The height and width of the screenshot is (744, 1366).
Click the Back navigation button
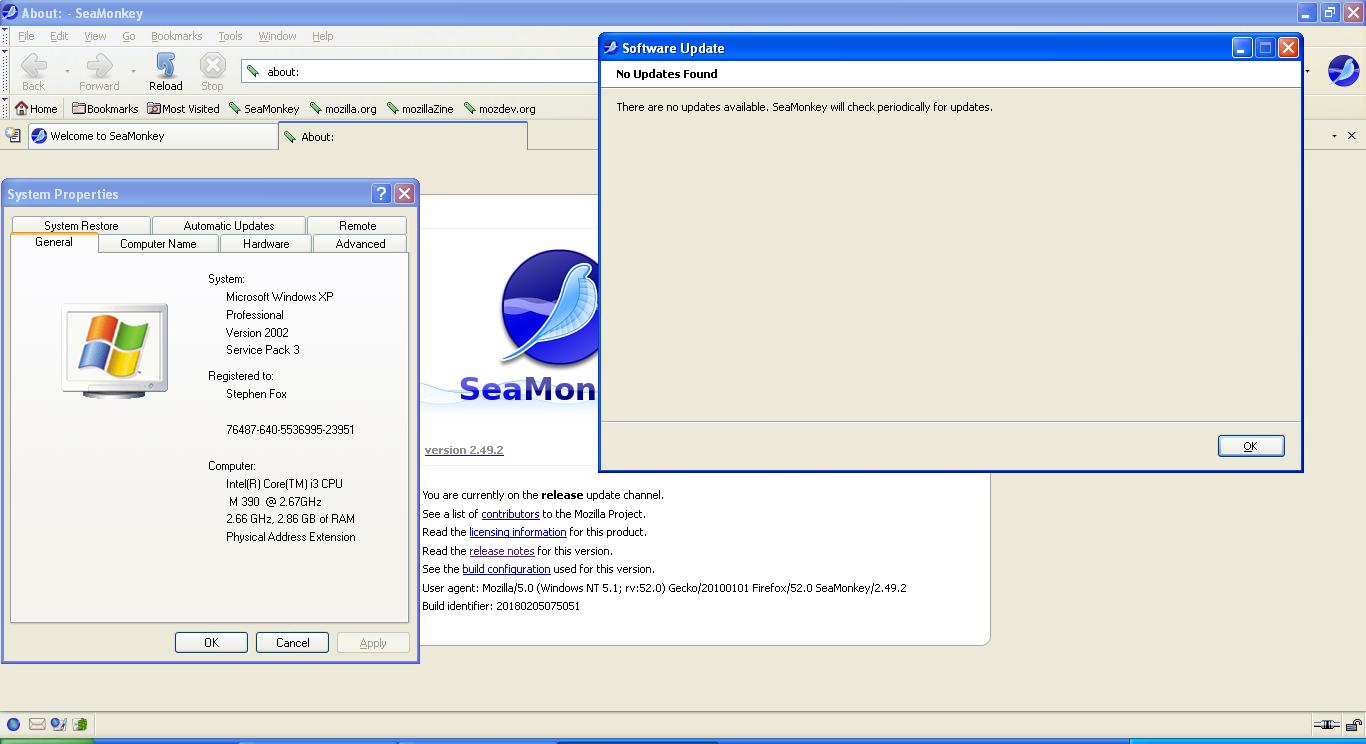click(x=34, y=71)
